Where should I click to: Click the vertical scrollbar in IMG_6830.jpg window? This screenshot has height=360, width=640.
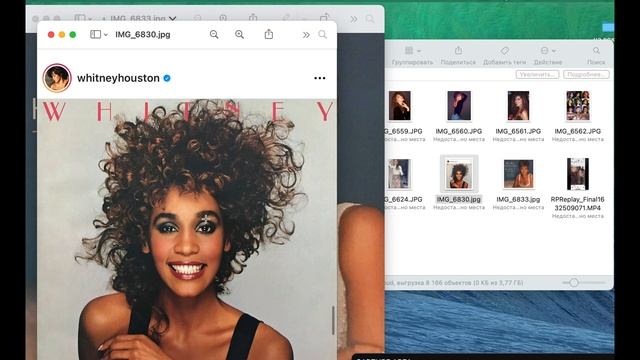[x=333, y=320]
